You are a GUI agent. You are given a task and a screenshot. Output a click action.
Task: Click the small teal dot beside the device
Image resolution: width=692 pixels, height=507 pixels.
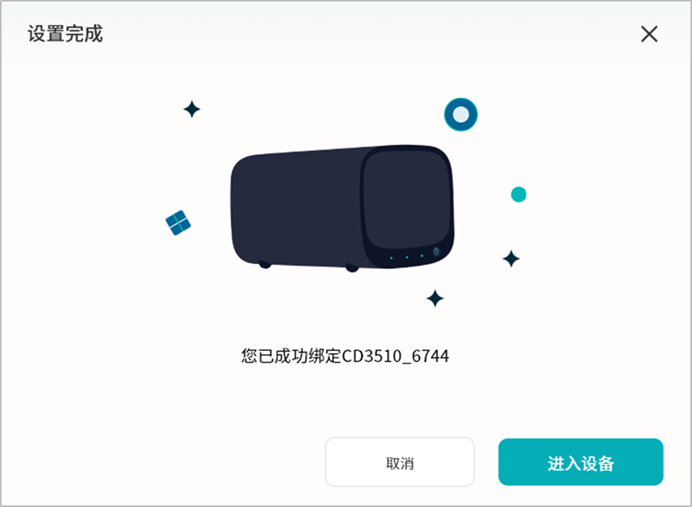pyautogui.click(x=519, y=194)
